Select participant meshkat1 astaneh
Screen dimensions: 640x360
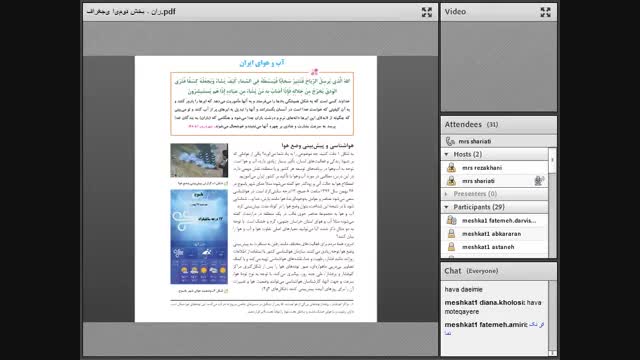(494, 247)
